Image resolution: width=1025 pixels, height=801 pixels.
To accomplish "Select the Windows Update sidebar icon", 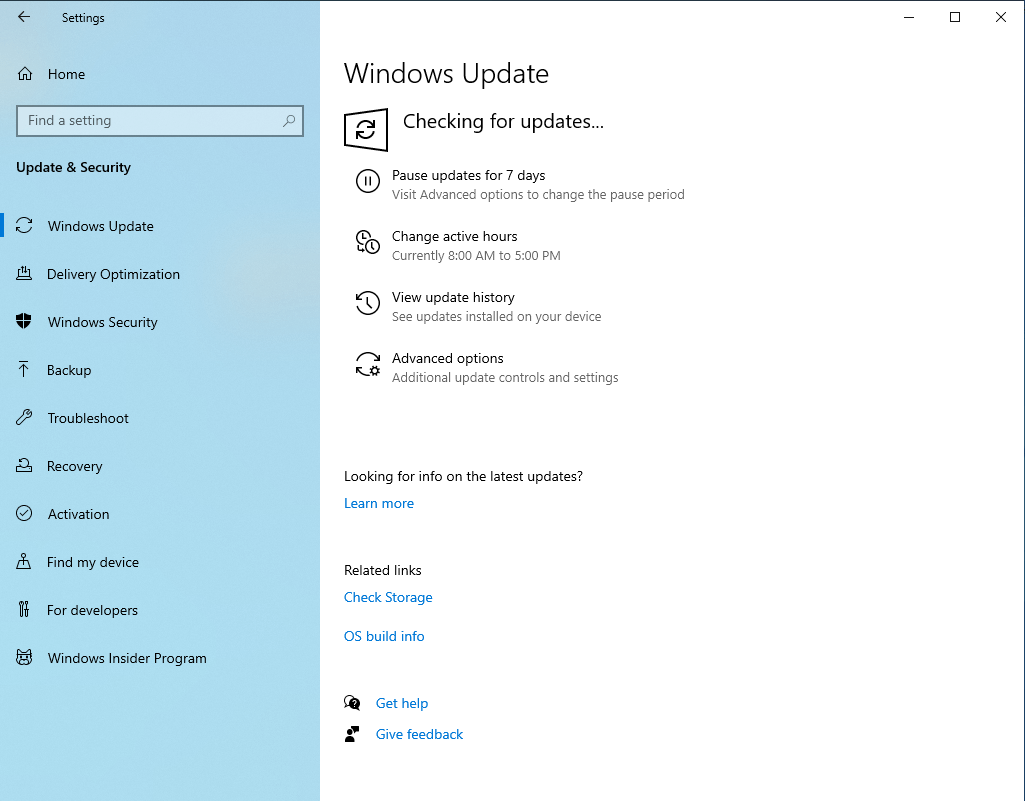I will (24, 226).
